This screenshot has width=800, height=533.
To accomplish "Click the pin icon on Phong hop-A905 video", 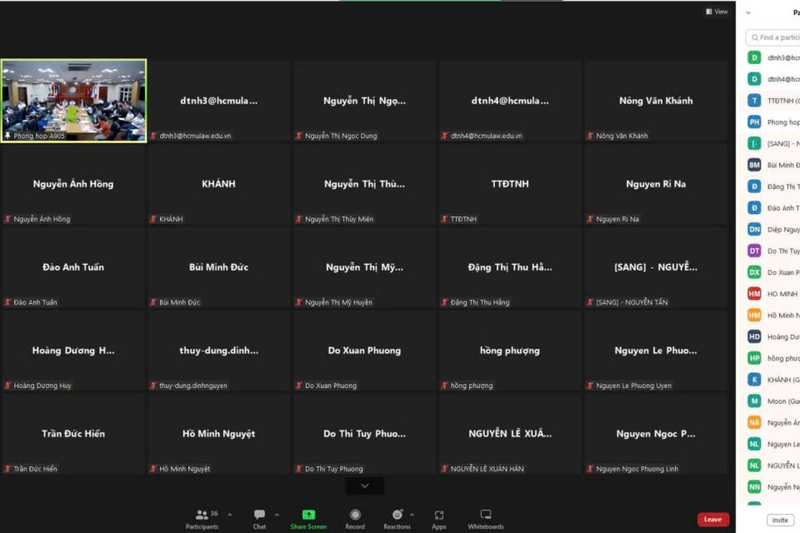I will click(x=8, y=135).
